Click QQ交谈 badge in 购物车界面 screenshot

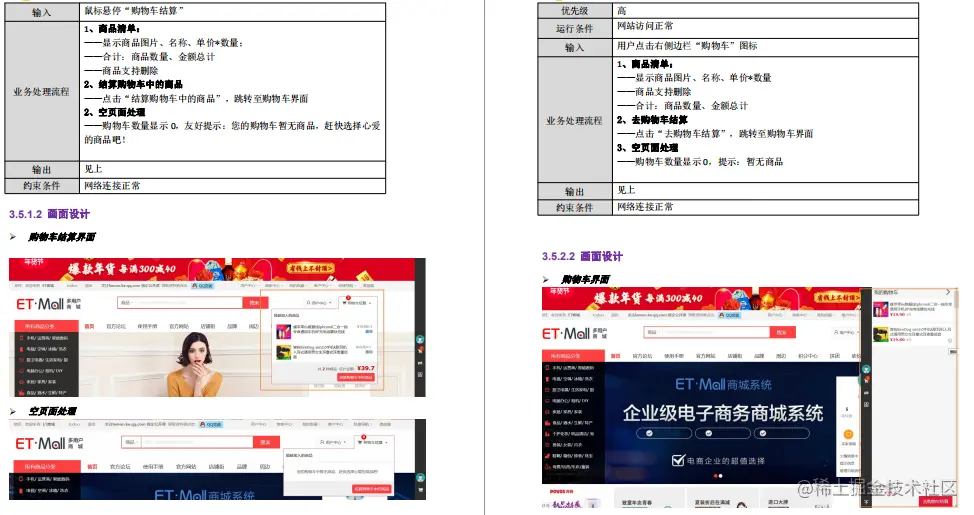tap(729, 316)
